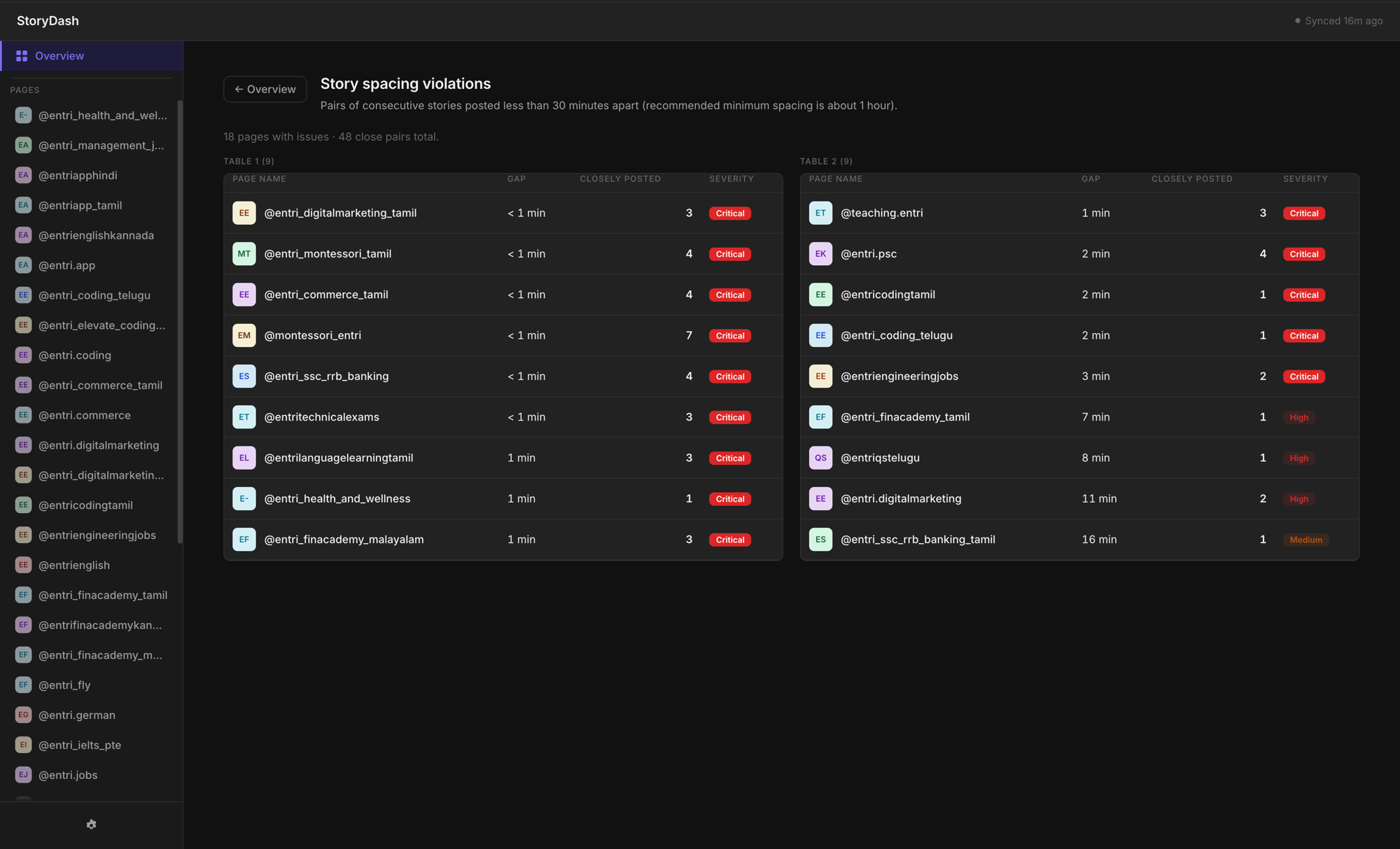
Task: Open @entri_fly page in sidebar
Action: click(64, 685)
